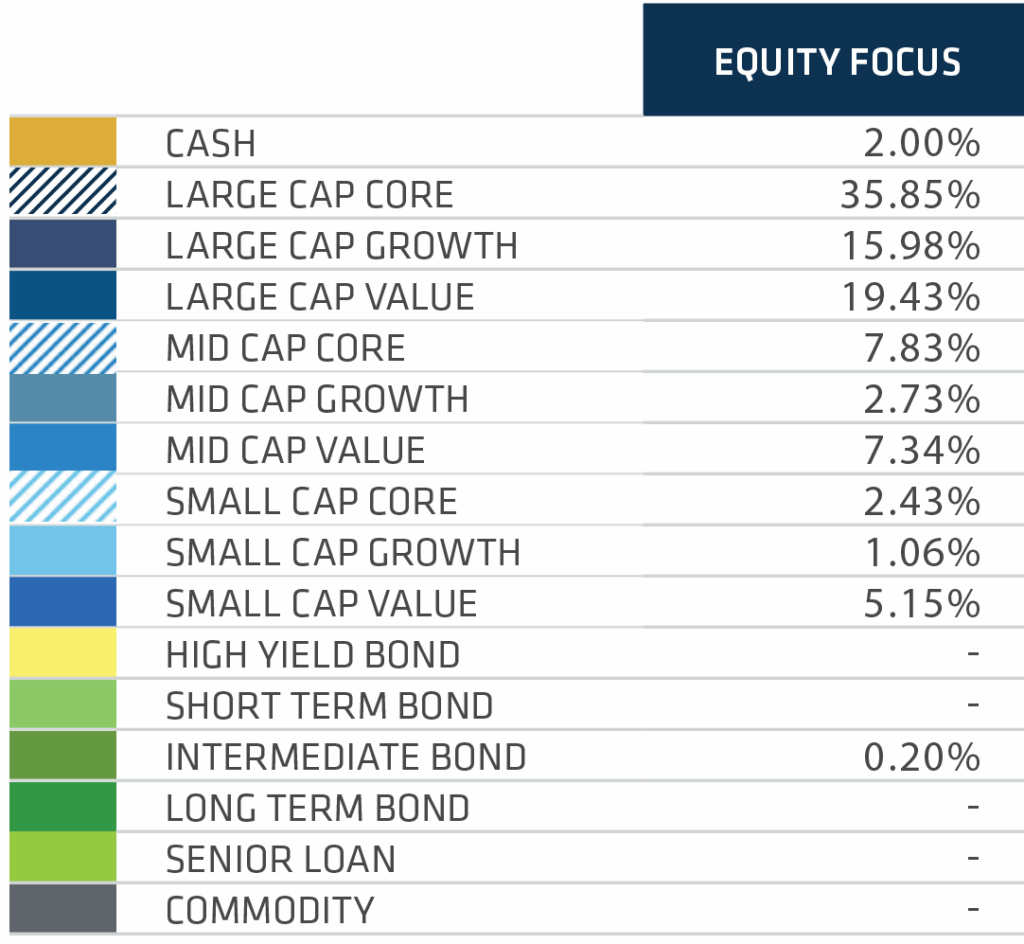Select the LARGE CAP VALUE label
The image size is (1024, 944).
click(x=320, y=297)
